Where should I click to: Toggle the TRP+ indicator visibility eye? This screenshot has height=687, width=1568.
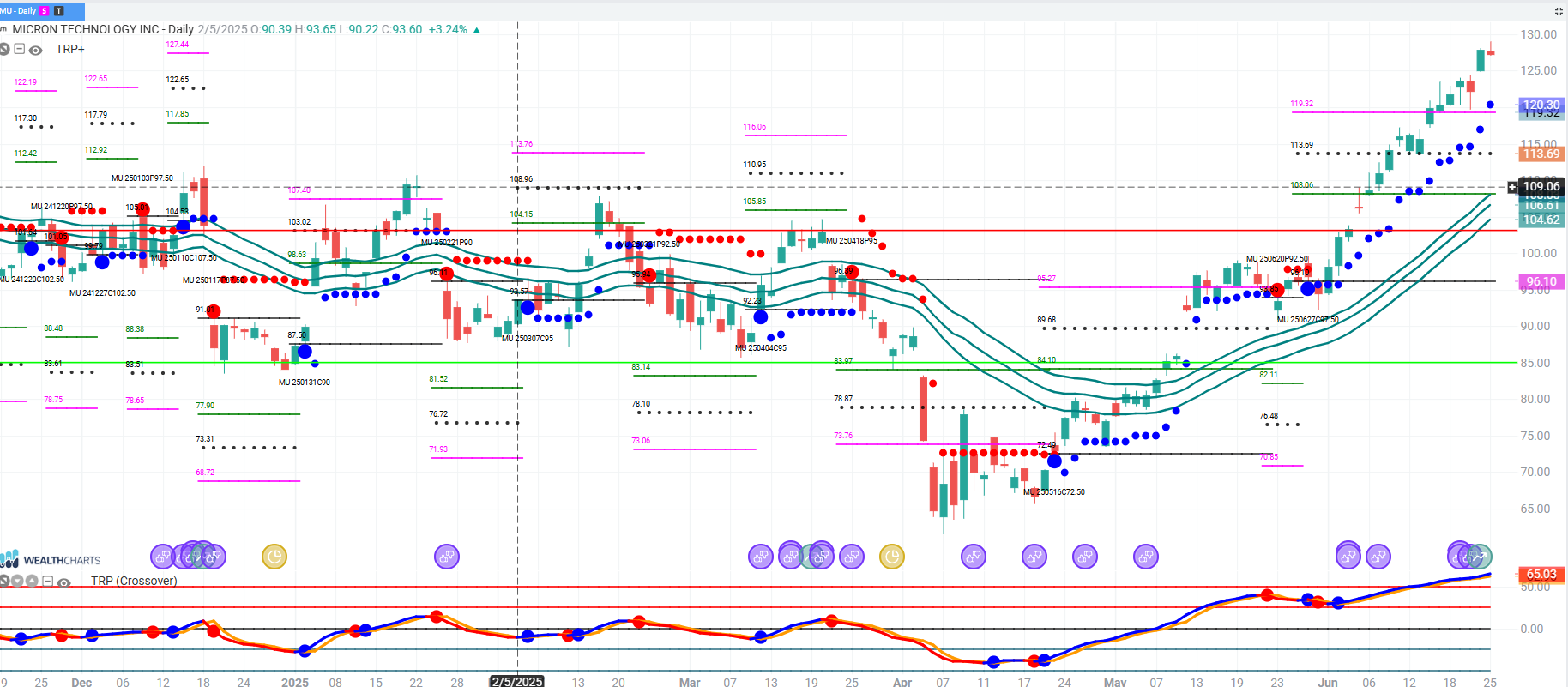35,50
